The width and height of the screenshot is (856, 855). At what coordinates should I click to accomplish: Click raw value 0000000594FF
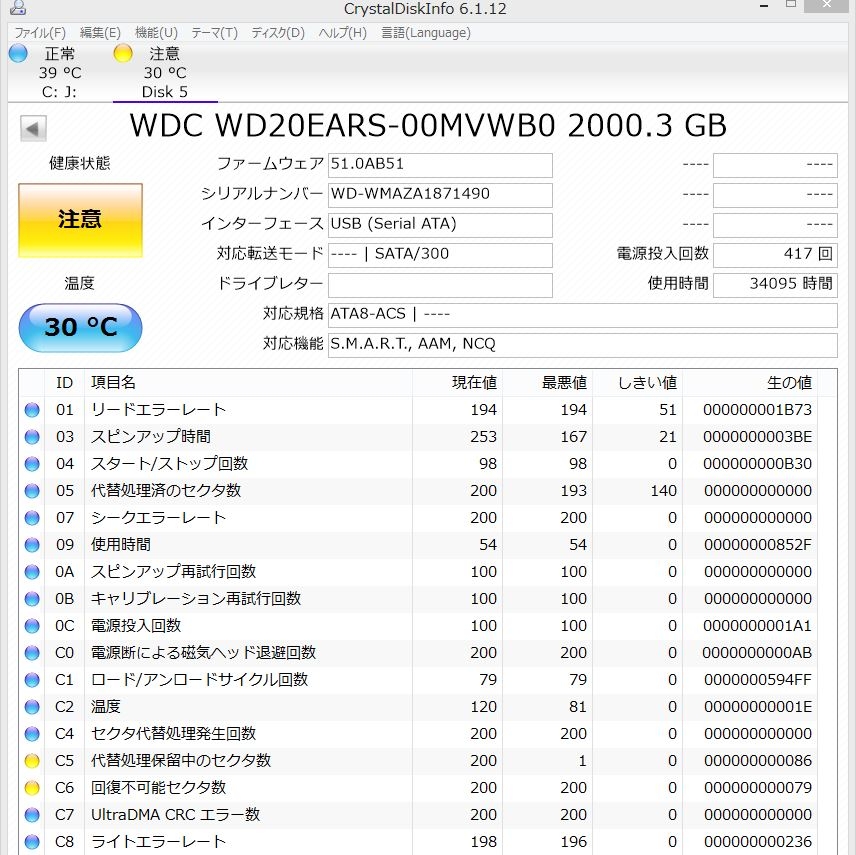tap(757, 680)
